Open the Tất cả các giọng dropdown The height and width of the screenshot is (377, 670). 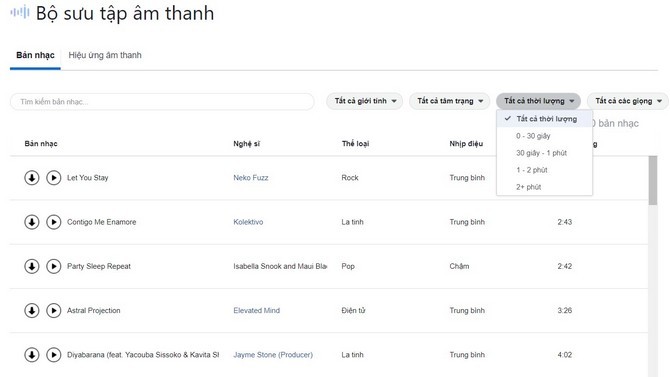click(x=628, y=101)
